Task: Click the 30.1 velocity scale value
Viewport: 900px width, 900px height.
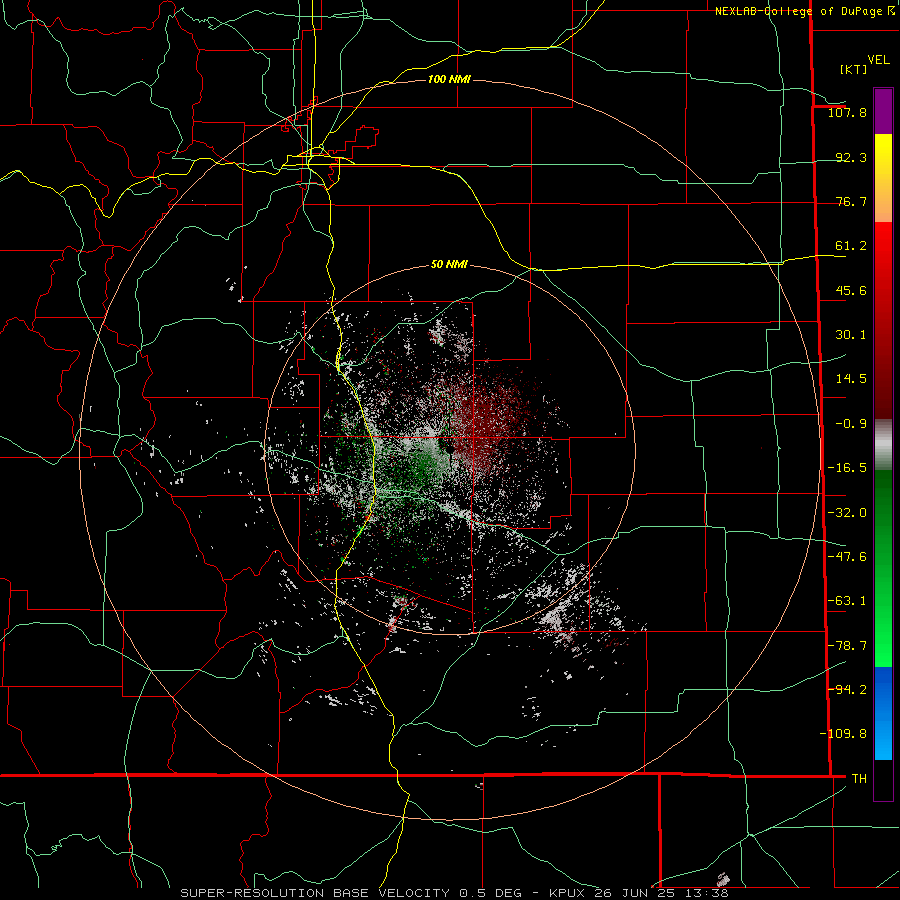Action: [851, 335]
